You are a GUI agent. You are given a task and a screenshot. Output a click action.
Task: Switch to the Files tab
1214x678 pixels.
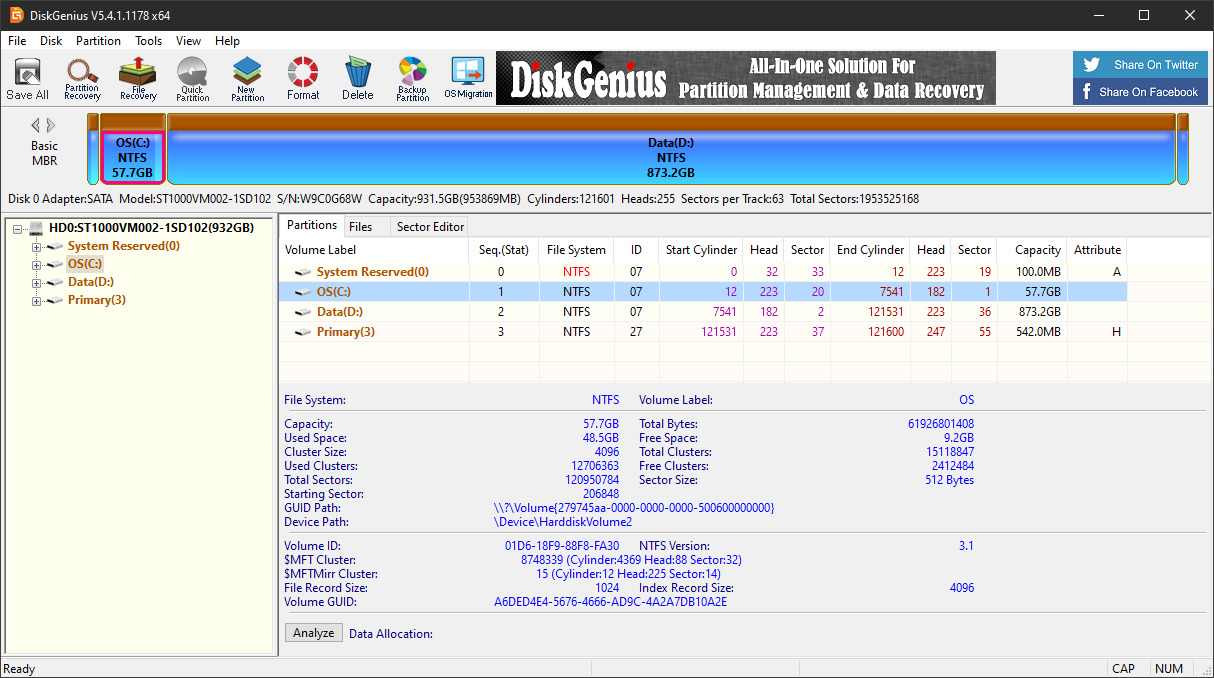[363, 226]
